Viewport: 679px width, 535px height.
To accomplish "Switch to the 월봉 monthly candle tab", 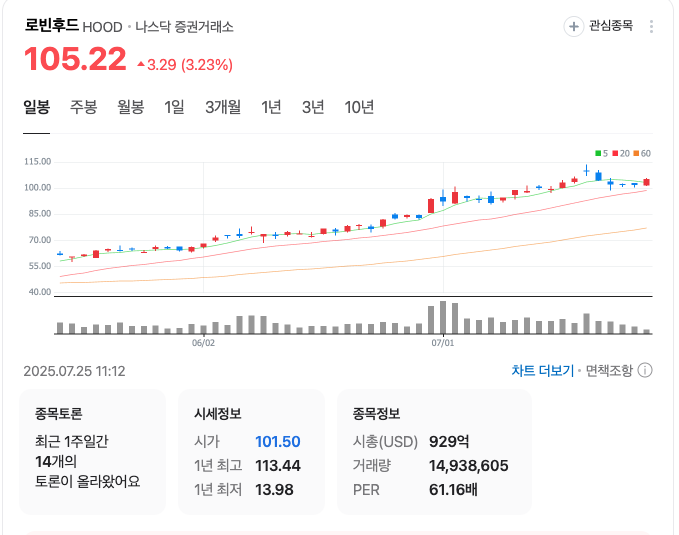I will pyautogui.click(x=131, y=107).
